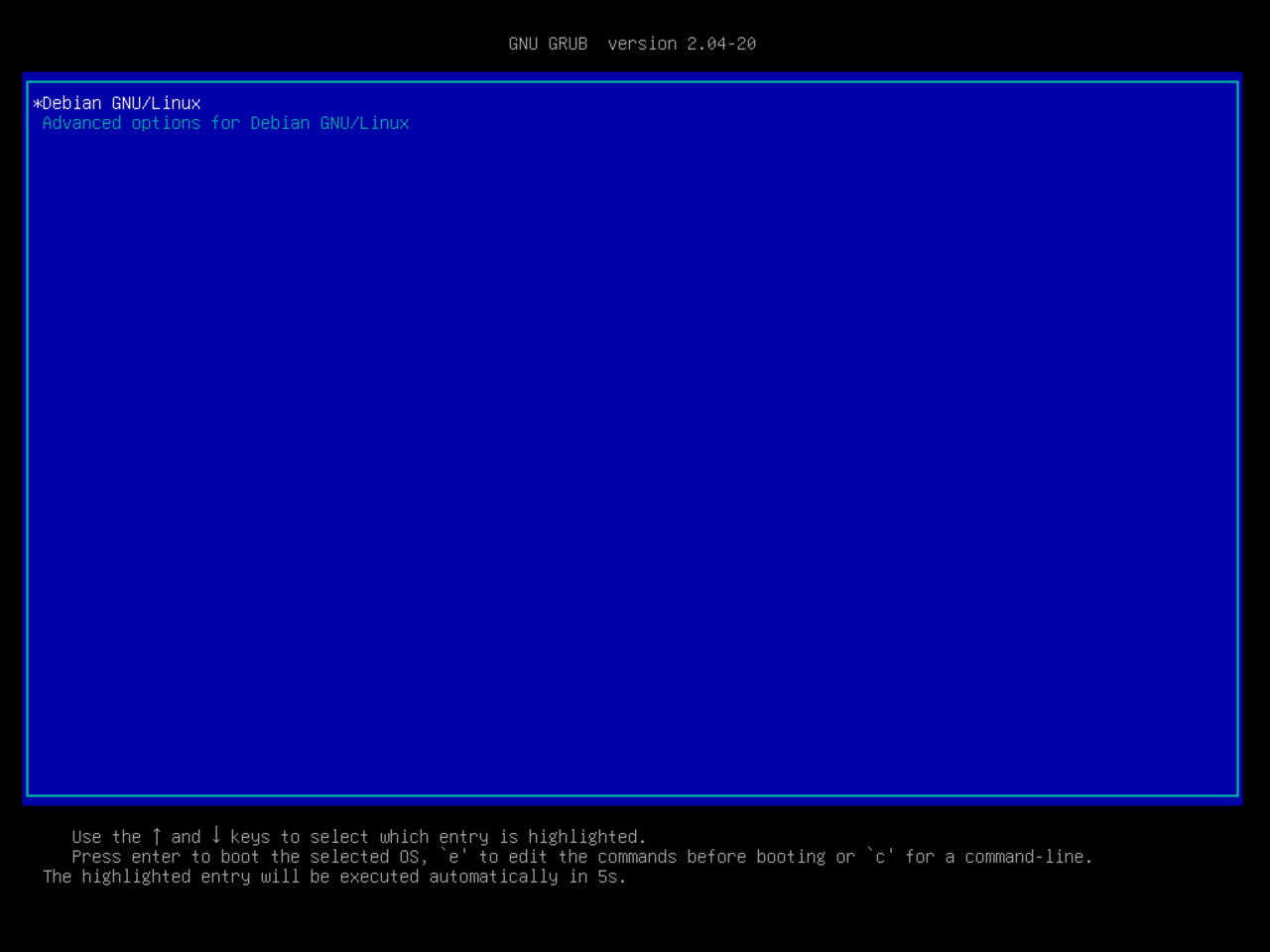Open Advanced options for Debian GNU/Linux
The width and height of the screenshot is (1270, 952).
pos(632,123)
